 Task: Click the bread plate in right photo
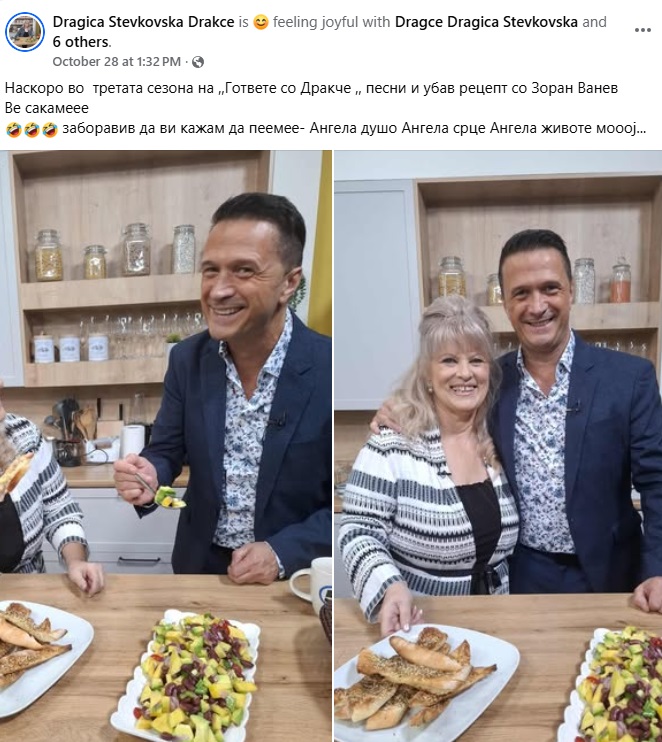click(x=426, y=682)
